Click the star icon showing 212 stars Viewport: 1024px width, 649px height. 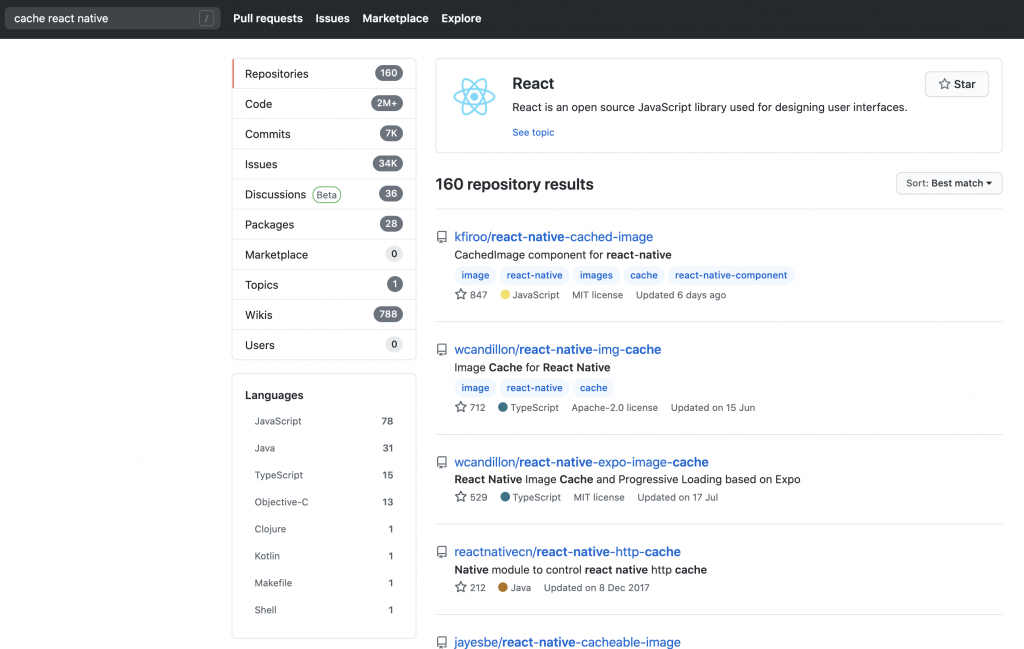[x=460, y=587]
